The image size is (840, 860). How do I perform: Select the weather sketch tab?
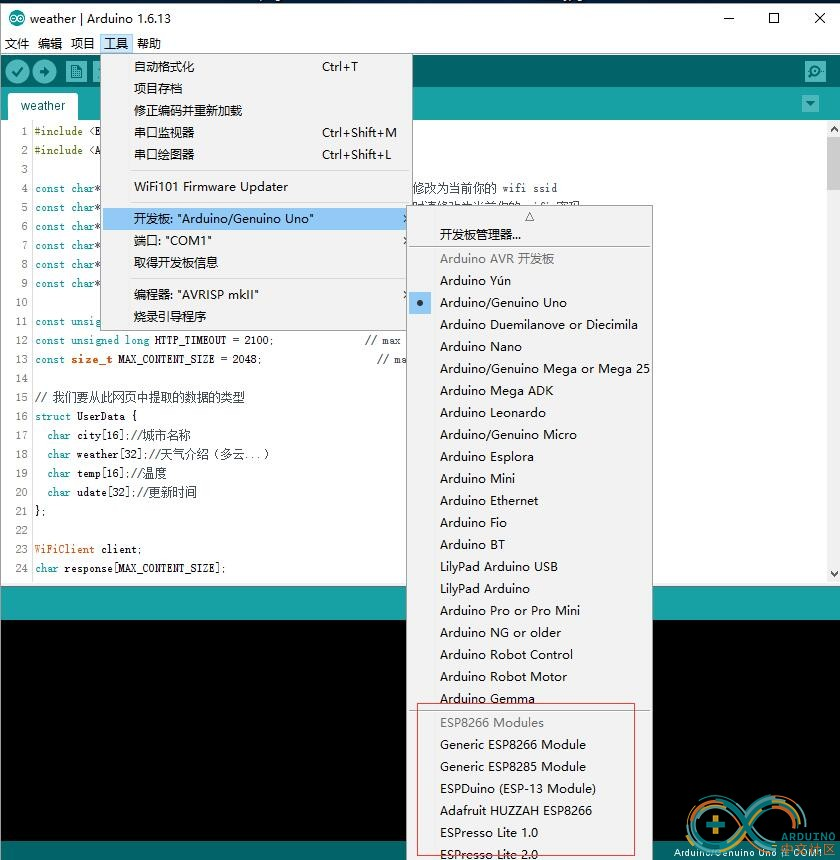click(43, 106)
